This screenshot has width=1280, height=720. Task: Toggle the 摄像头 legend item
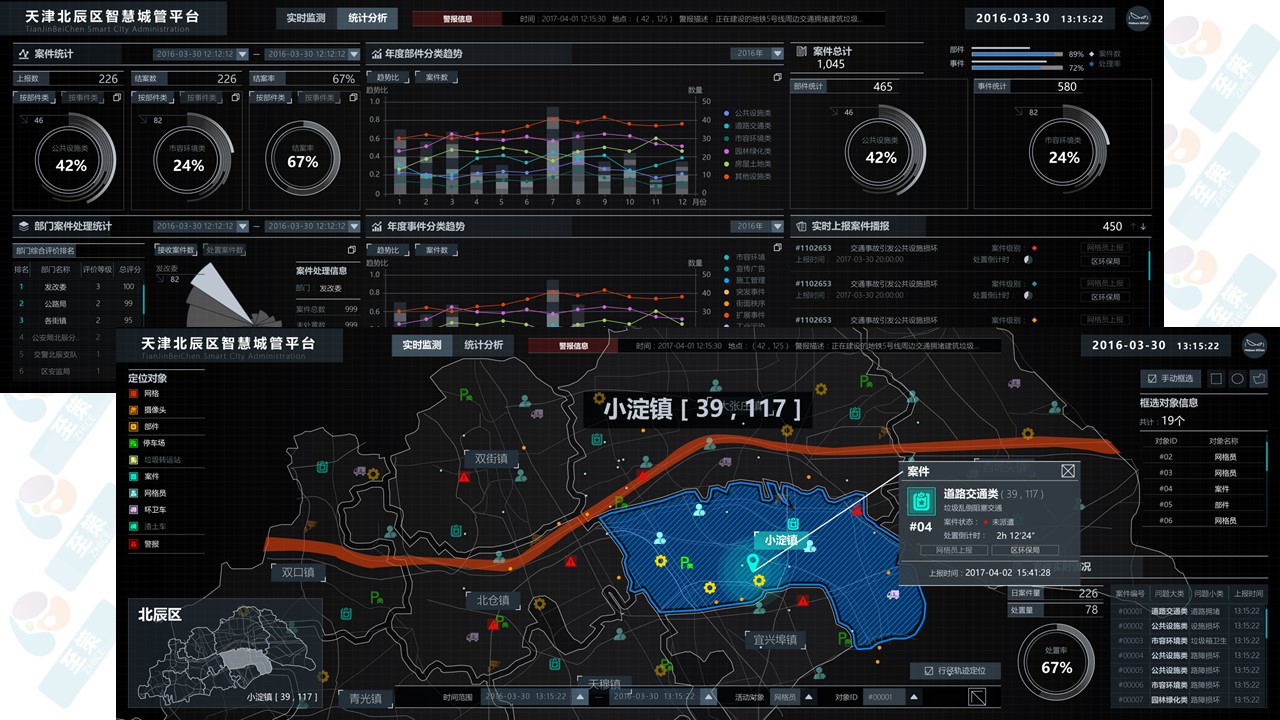click(x=134, y=410)
